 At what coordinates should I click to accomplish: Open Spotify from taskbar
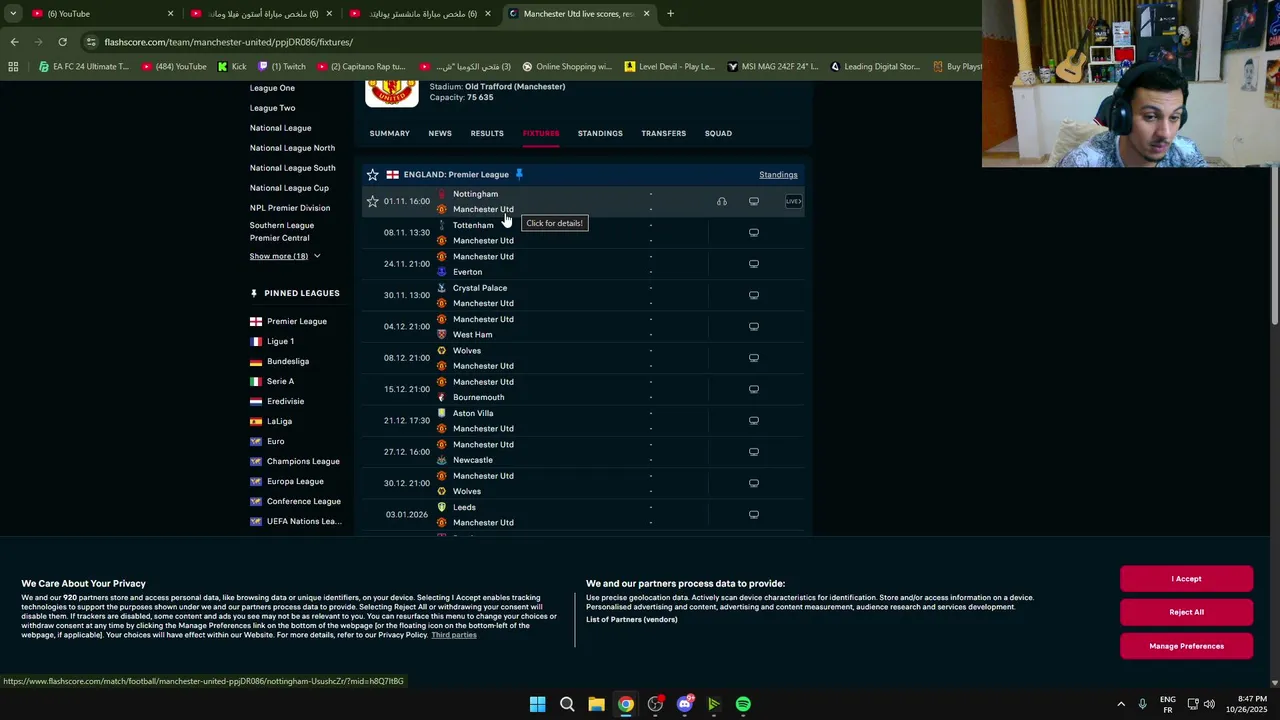click(x=743, y=704)
